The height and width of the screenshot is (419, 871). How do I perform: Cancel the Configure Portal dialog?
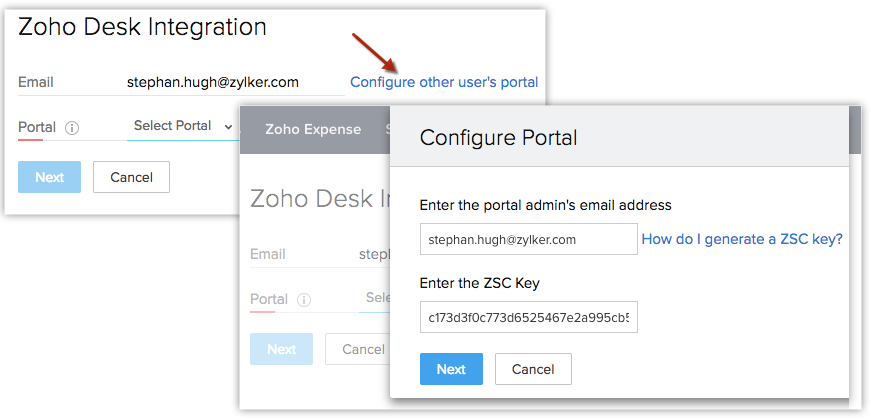532,369
